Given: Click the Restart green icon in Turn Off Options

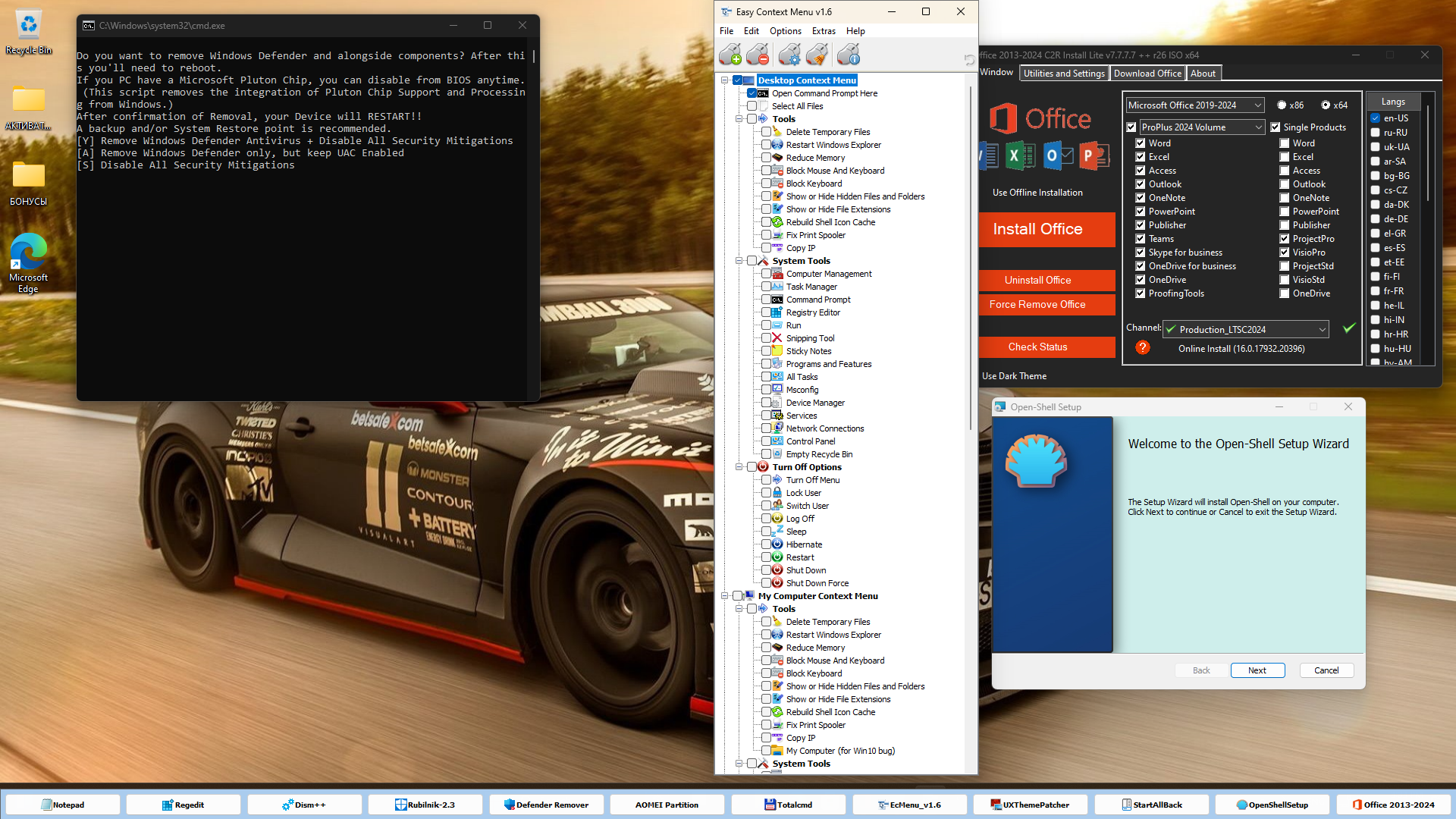Looking at the screenshot, I should click(777, 557).
